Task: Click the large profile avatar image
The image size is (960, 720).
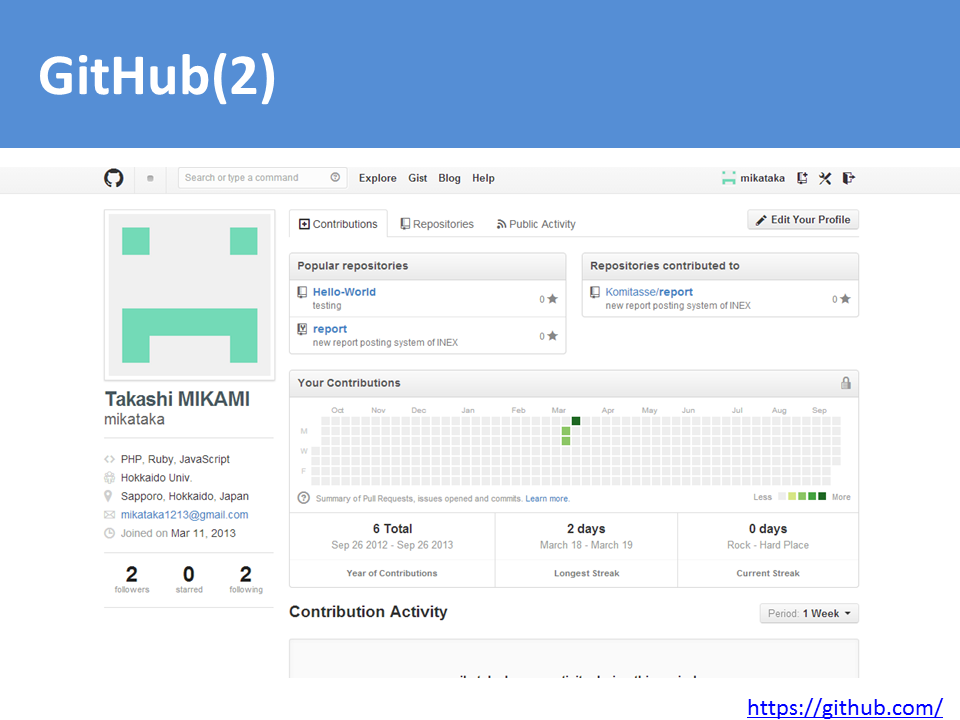Action: [190, 295]
